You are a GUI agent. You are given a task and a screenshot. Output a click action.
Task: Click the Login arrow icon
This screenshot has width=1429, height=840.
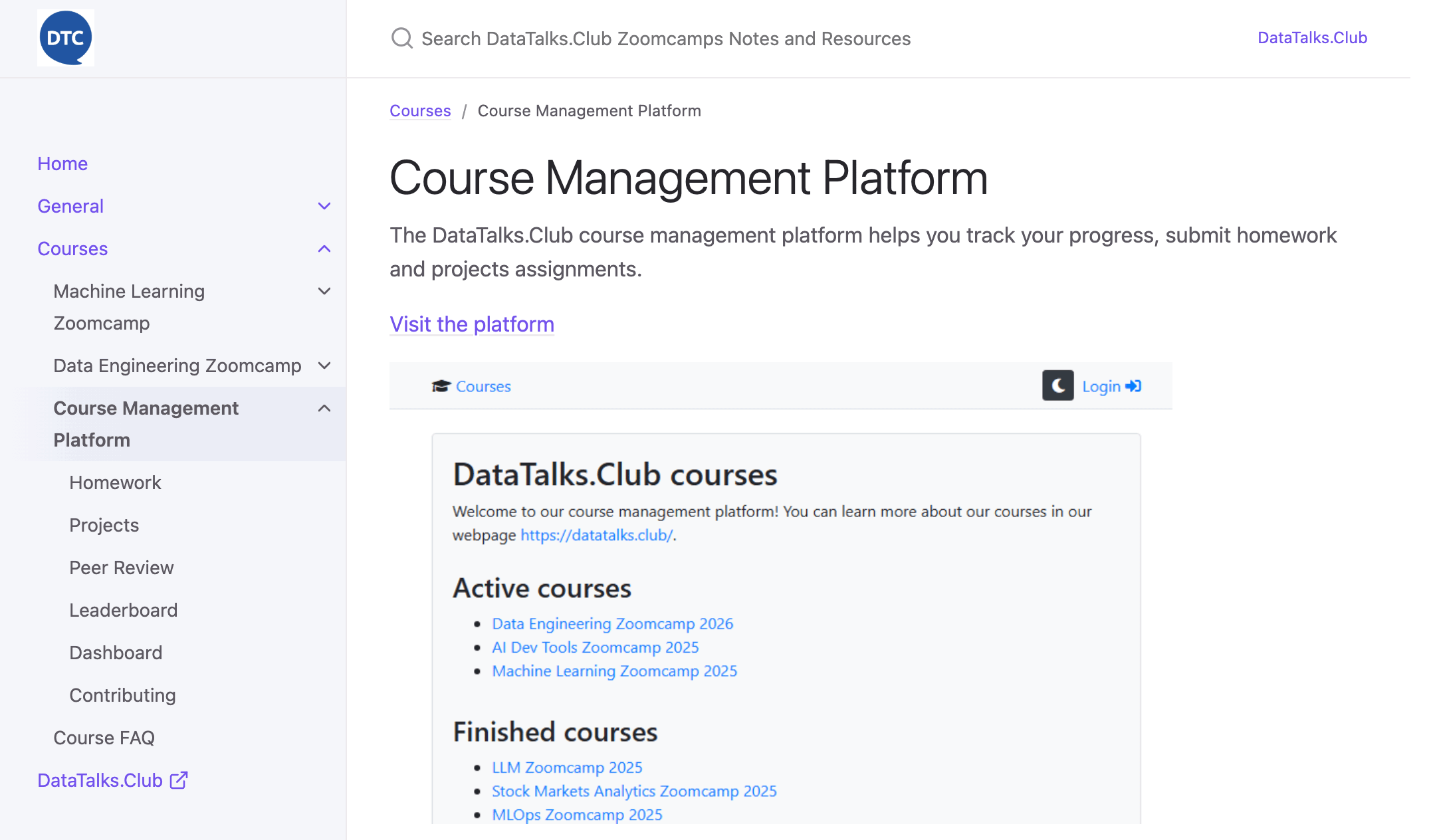coord(1134,386)
